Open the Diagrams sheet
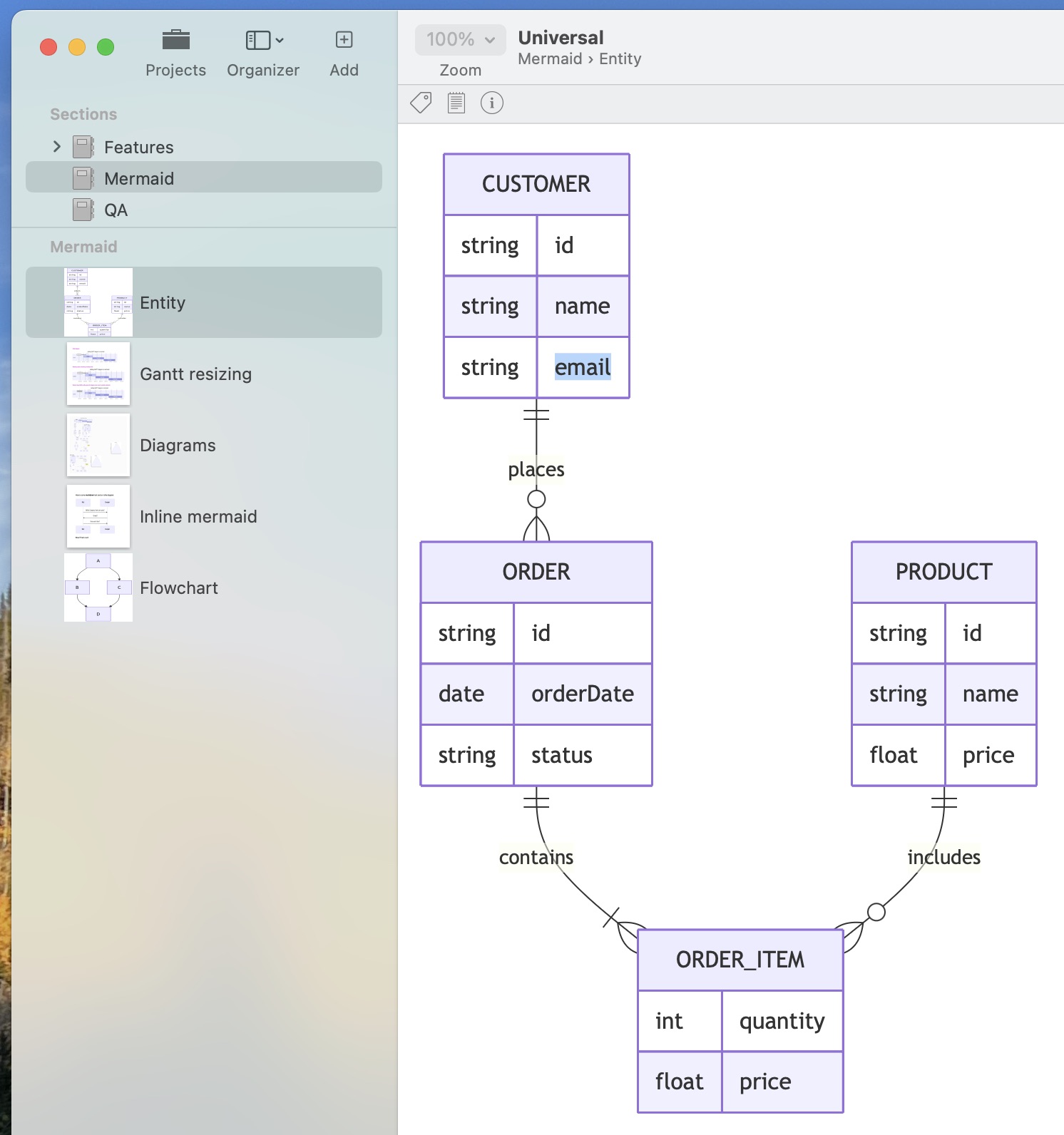The height and width of the screenshot is (1135, 1064). (x=178, y=446)
